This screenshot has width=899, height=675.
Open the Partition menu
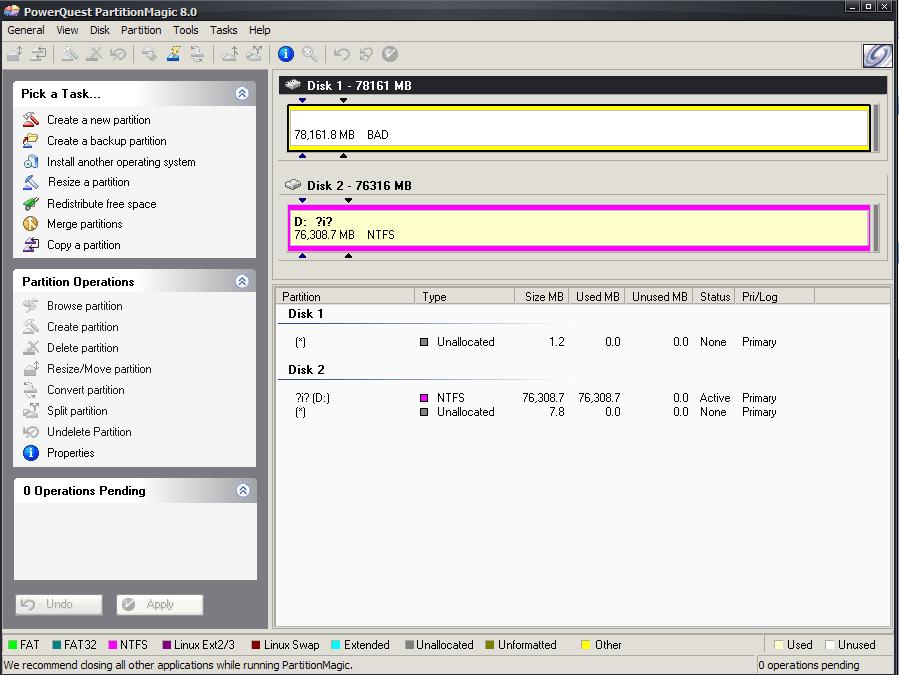pos(141,30)
